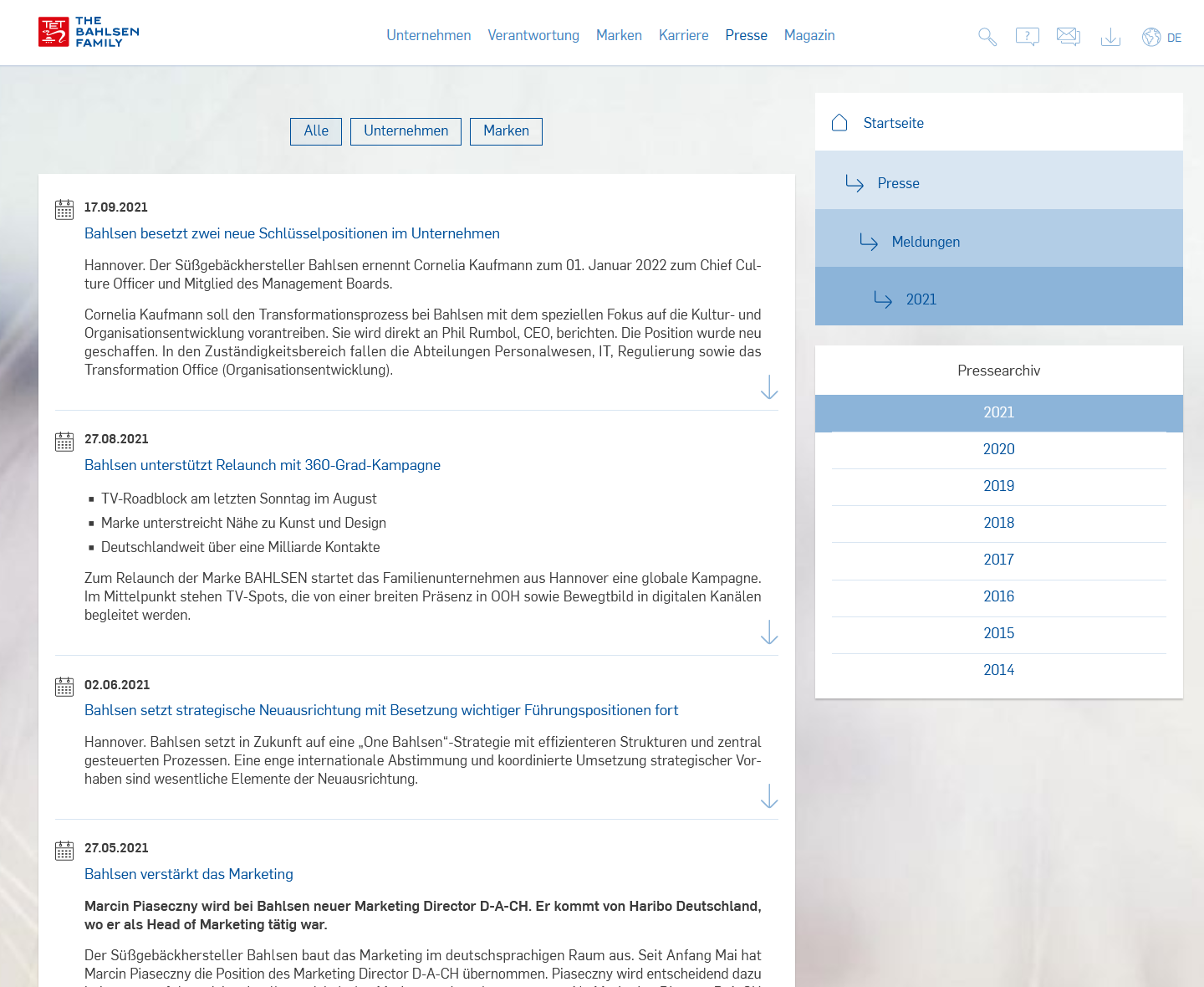1204x987 pixels.
Task: Open article 'Bahlsen besetzt zwei neue Schlüsselpositionen'
Action: coord(292,233)
